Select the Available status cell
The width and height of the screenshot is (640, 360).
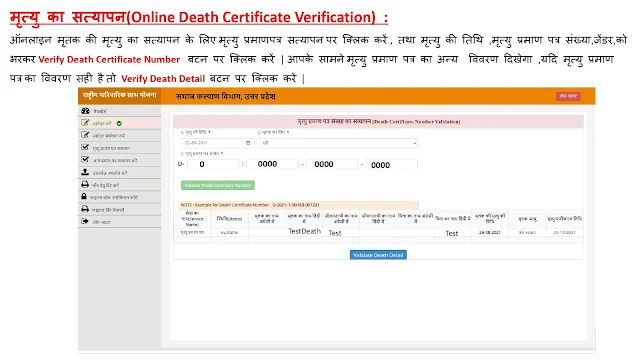tap(229, 232)
